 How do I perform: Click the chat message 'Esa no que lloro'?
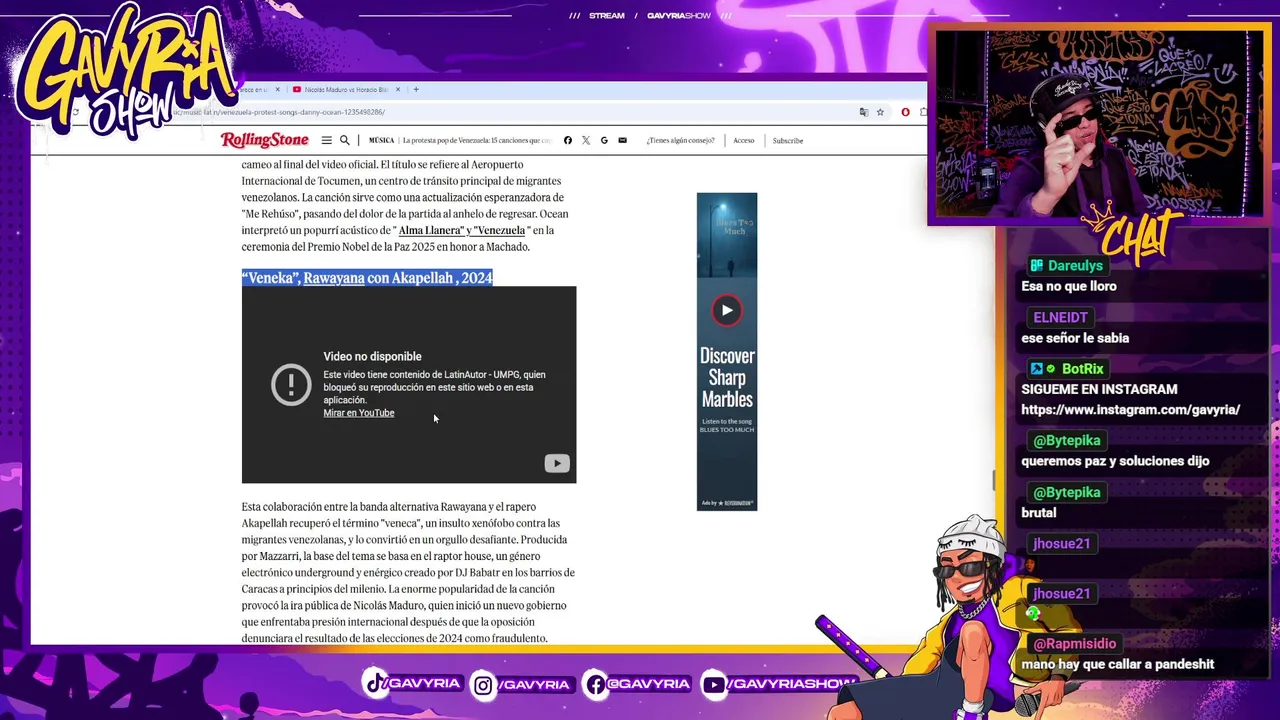point(1069,286)
